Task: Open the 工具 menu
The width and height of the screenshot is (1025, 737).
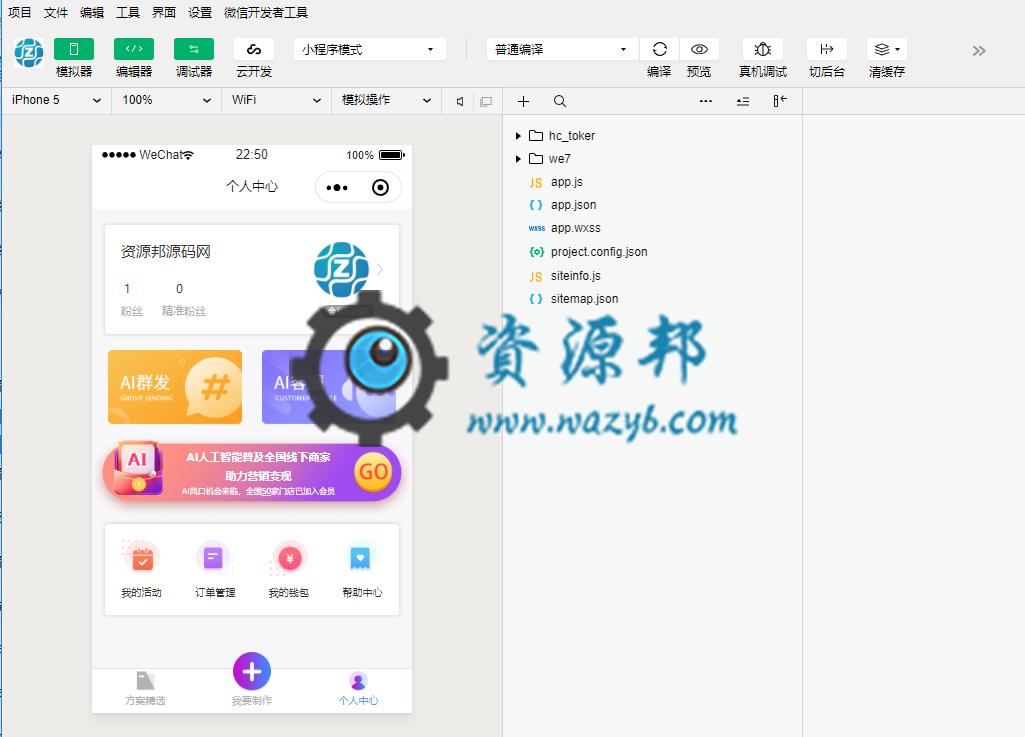Action: point(127,12)
